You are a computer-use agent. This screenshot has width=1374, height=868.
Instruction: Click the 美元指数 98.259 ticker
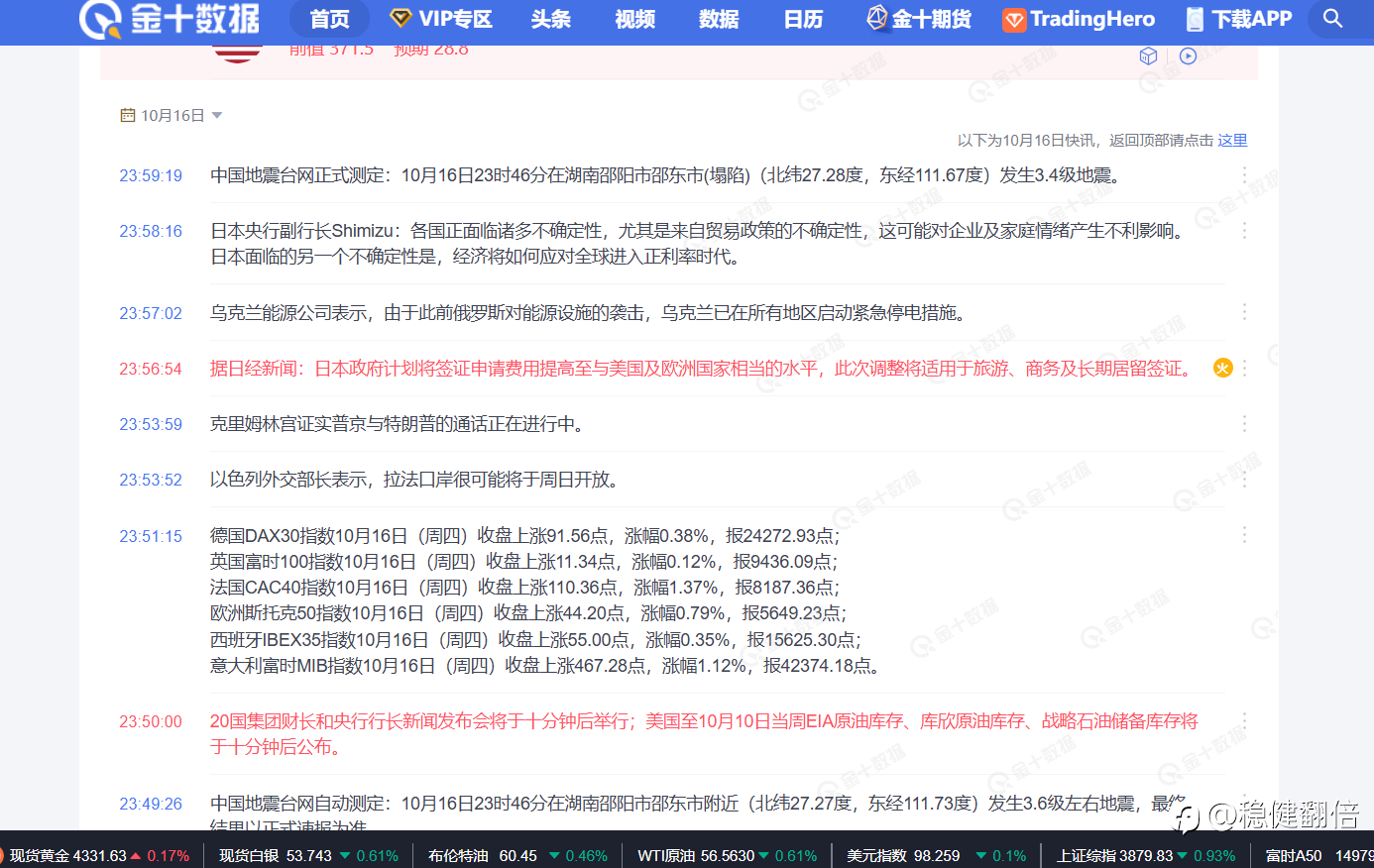point(937,855)
